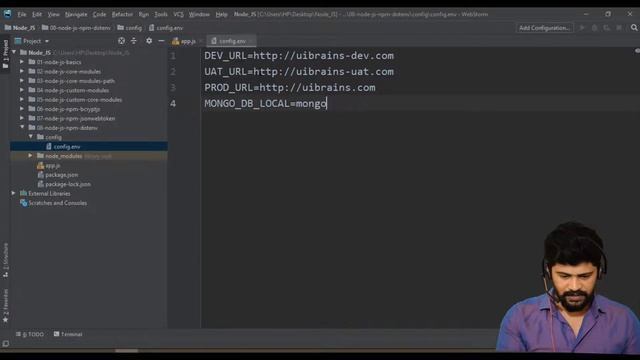
Task: Open the Edit menu
Action: (x=37, y=14)
